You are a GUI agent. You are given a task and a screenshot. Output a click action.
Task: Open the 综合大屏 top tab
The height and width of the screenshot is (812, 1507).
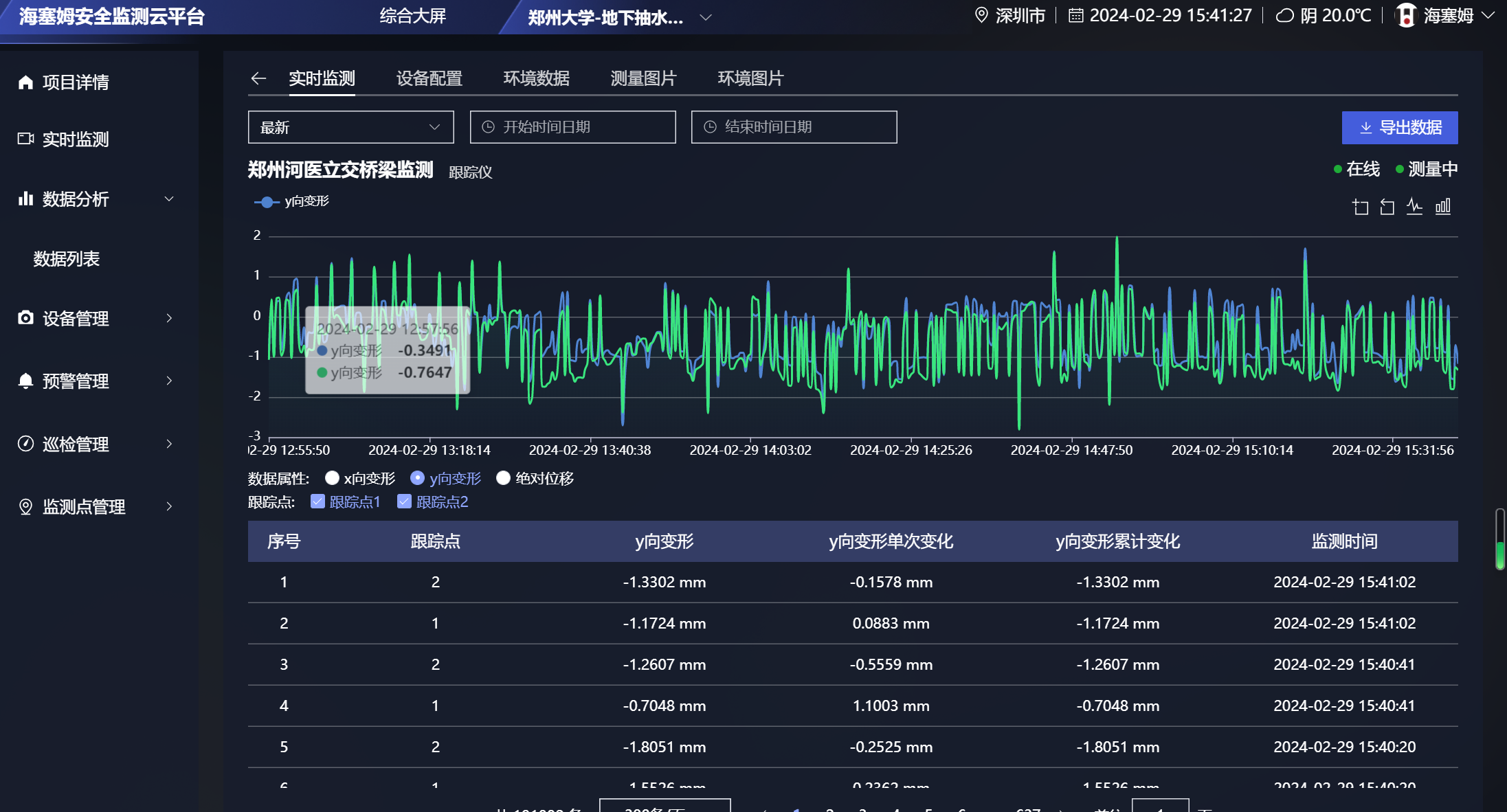point(413,16)
